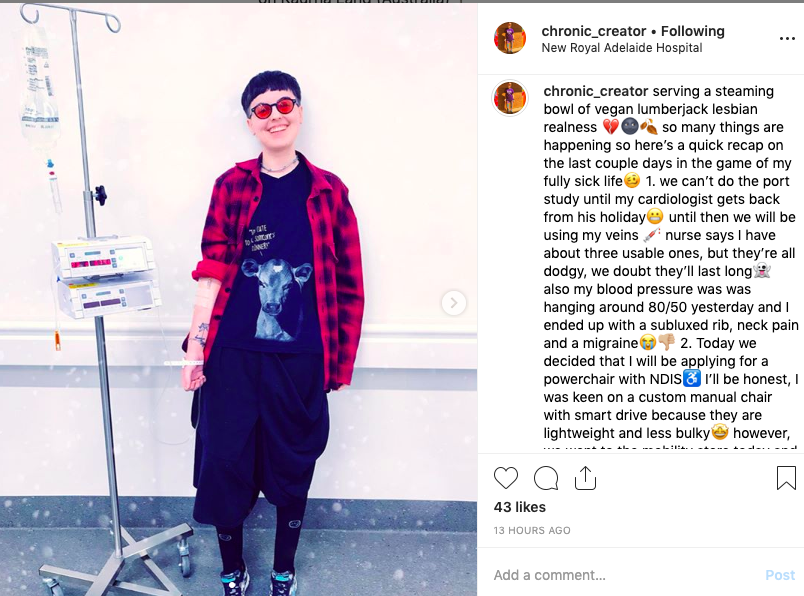Click the wheelchair emoji after NDIS
804x596 pixels.
click(x=692, y=379)
